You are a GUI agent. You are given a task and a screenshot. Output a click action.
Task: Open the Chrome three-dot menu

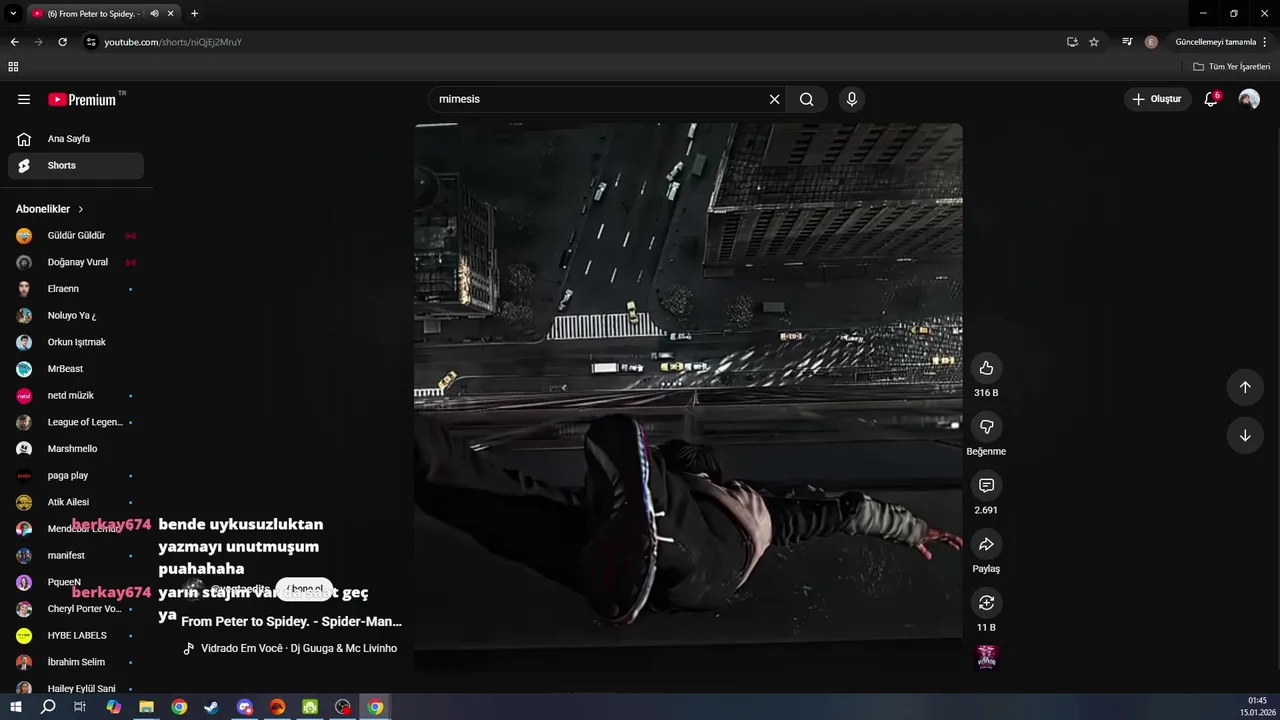coord(1265,42)
